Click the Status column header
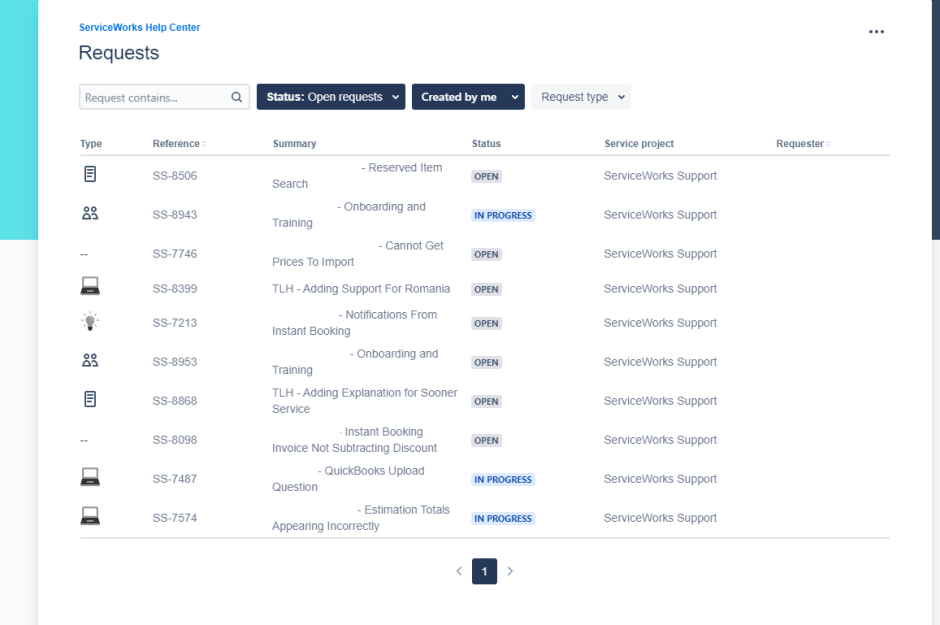The image size is (940, 625). (486, 144)
